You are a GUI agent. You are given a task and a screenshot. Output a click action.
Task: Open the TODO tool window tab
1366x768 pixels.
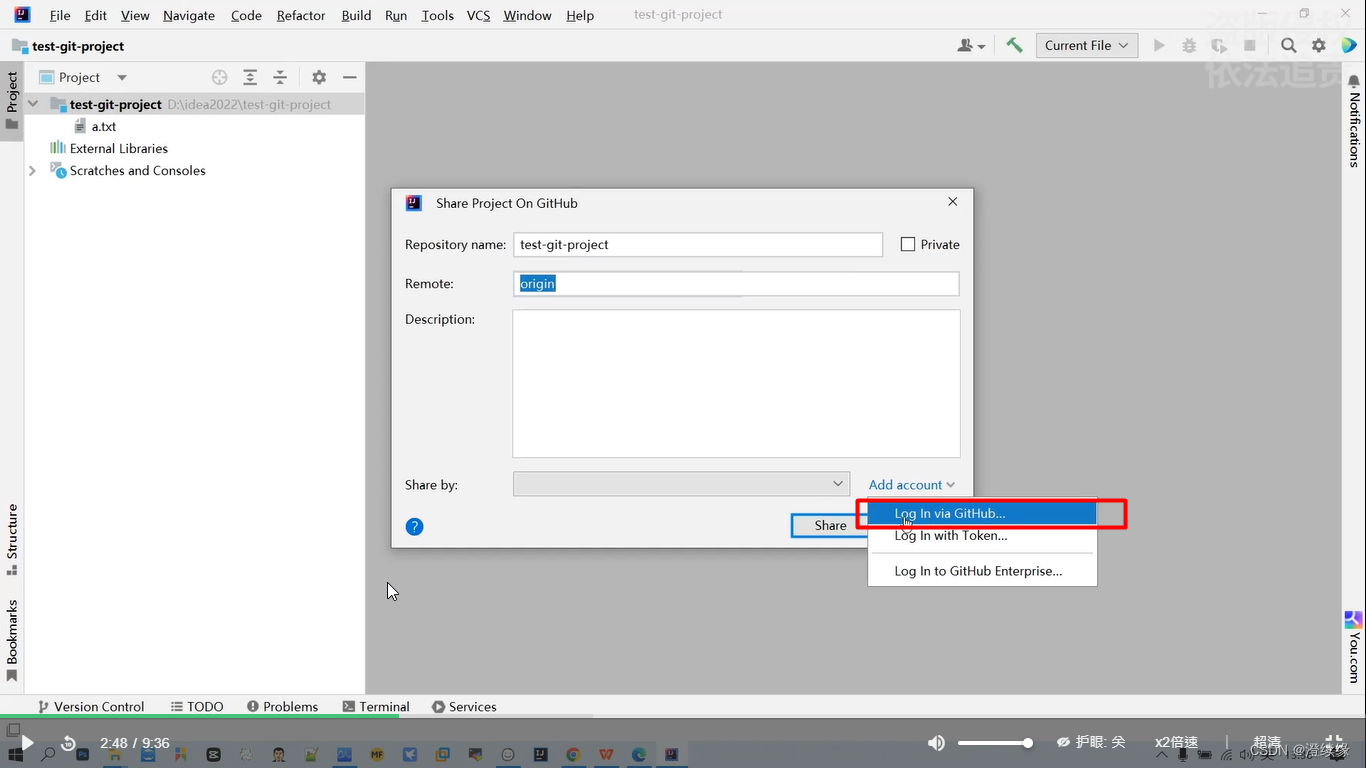coord(197,706)
